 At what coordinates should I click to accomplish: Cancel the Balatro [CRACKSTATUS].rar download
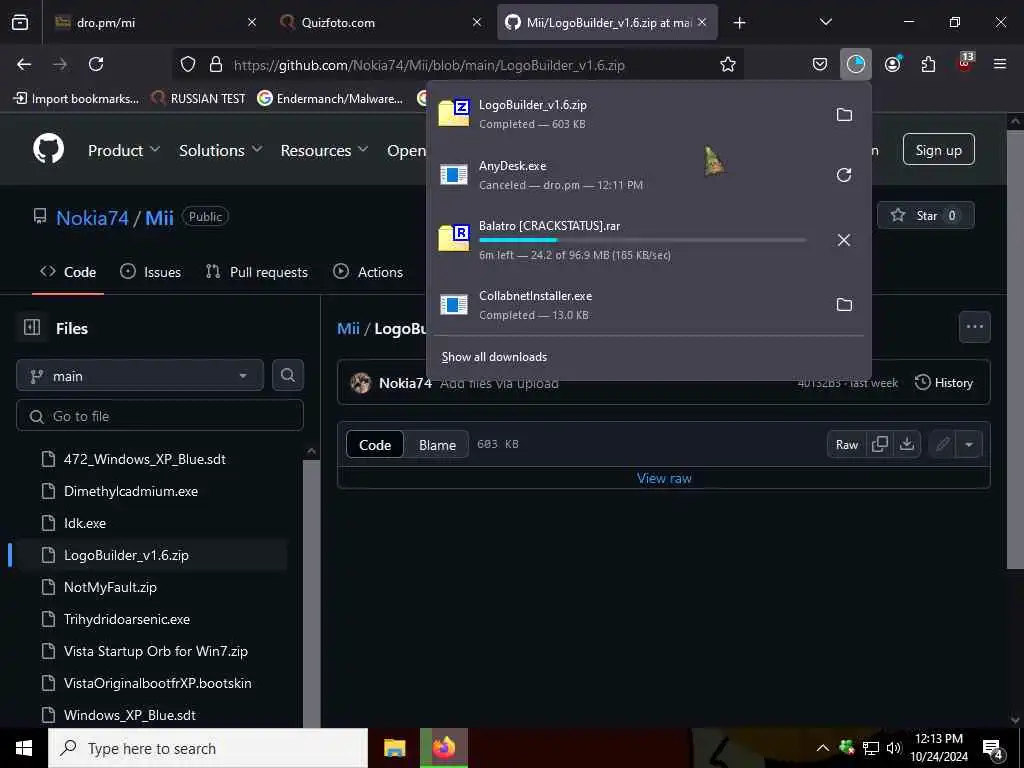844,240
